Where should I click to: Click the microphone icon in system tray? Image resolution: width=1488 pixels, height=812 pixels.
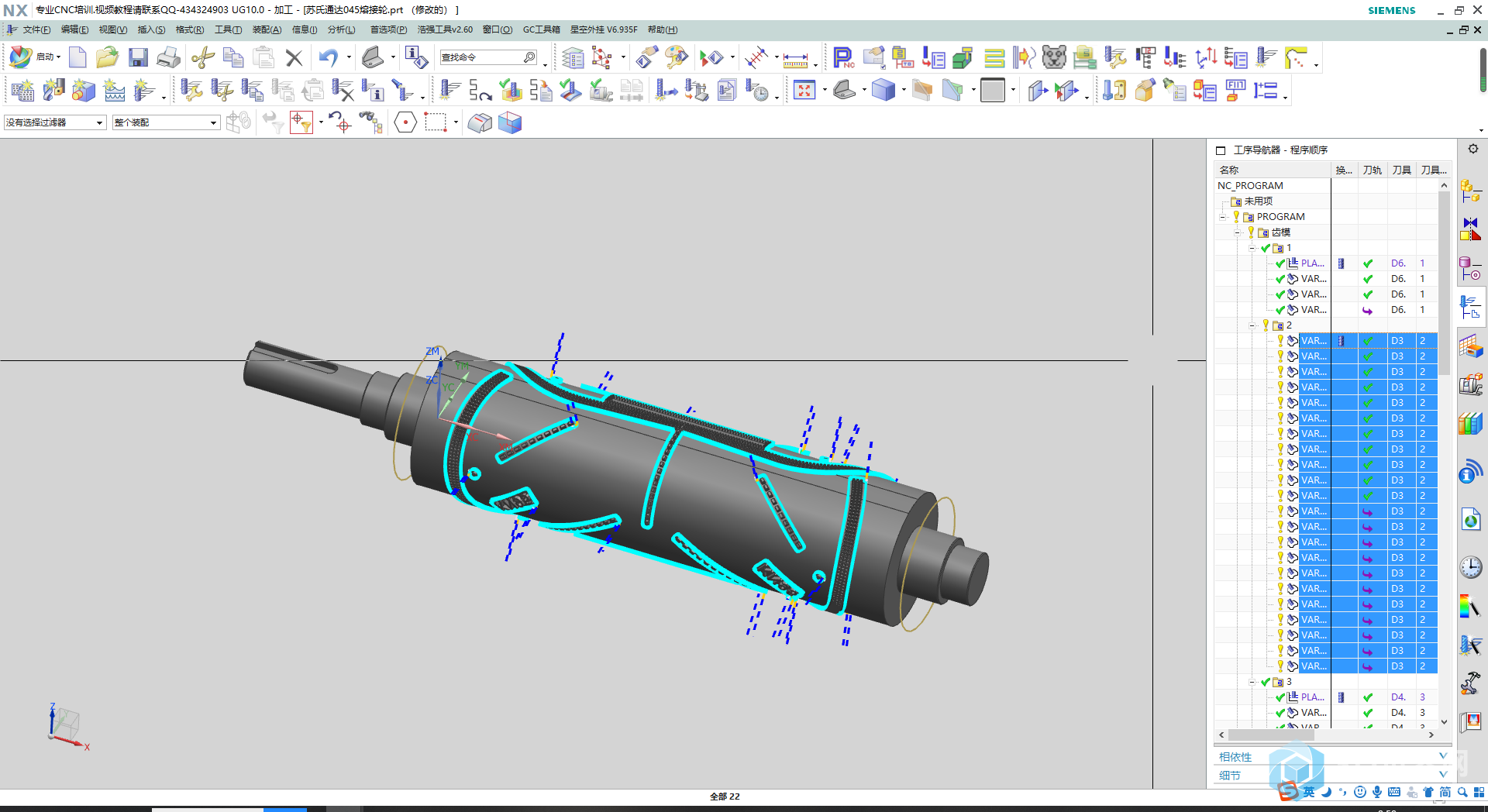click(x=1377, y=792)
